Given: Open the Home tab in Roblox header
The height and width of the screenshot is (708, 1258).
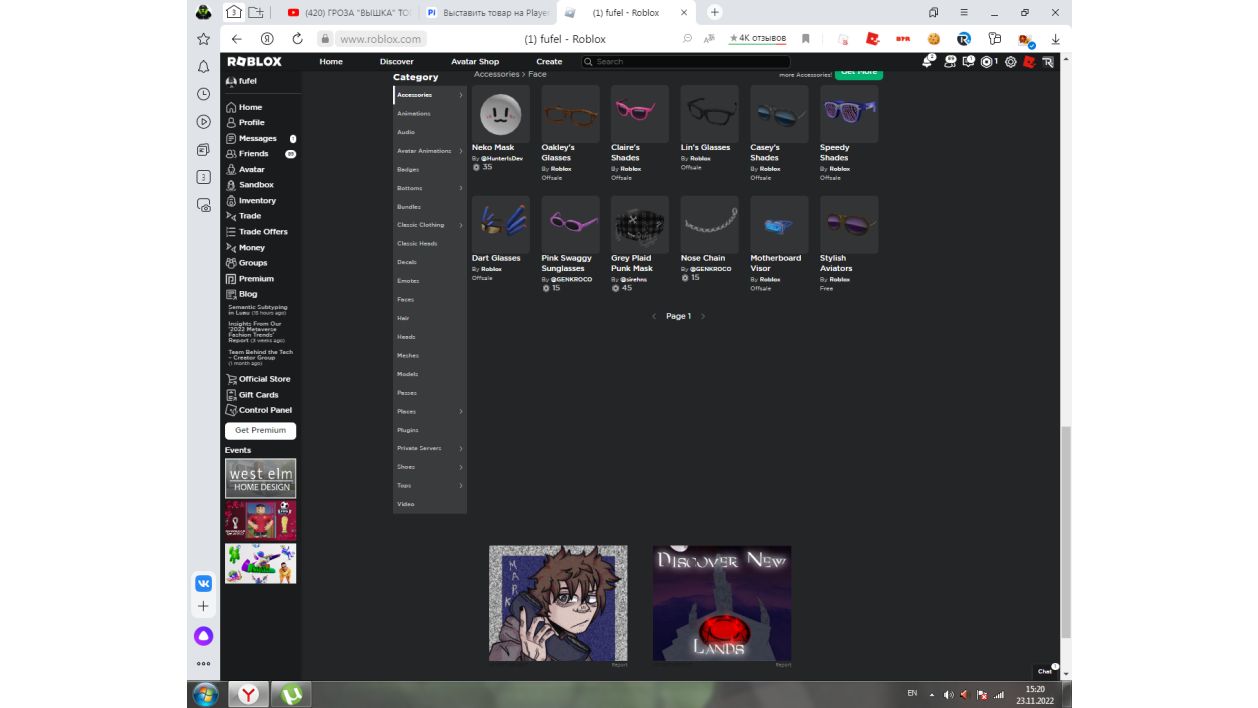Looking at the screenshot, I should click(331, 62).
